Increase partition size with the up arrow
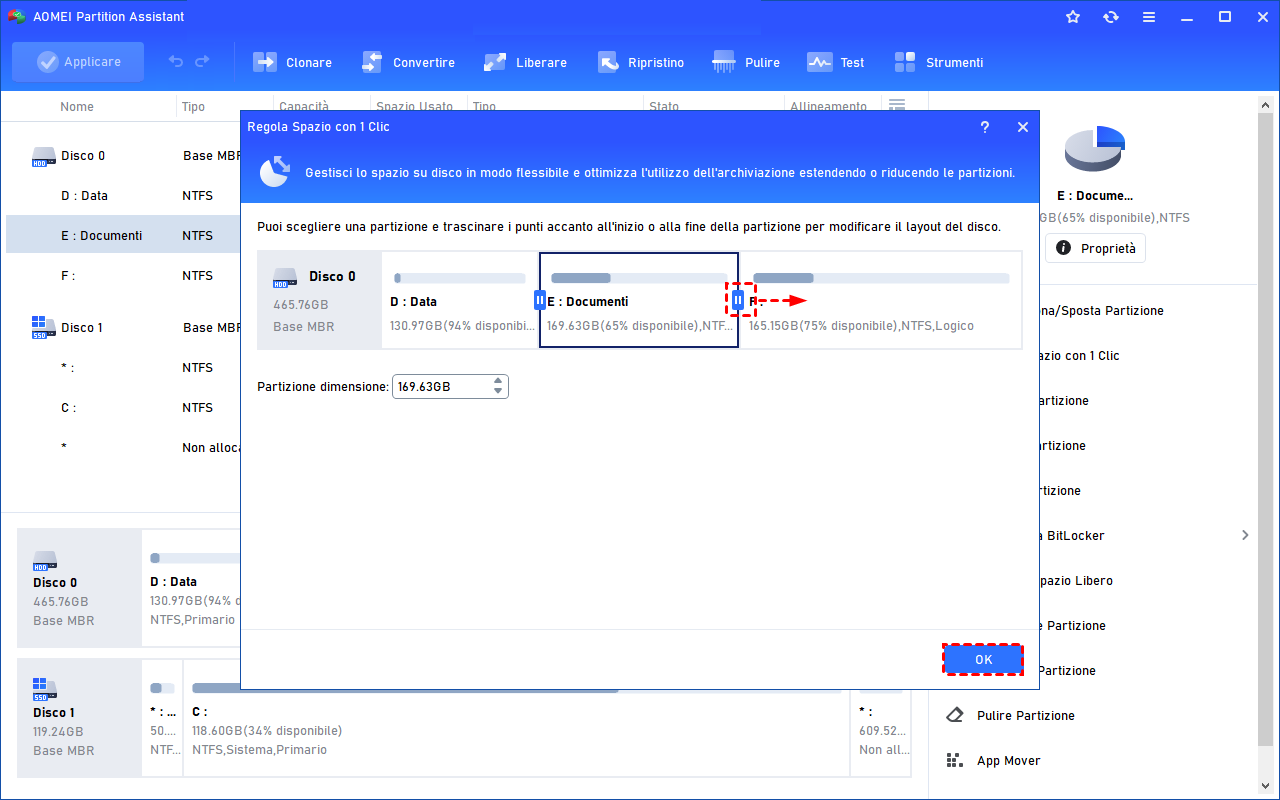Image resolution: width=1280 pixels, height=800 pixels. 498,381
